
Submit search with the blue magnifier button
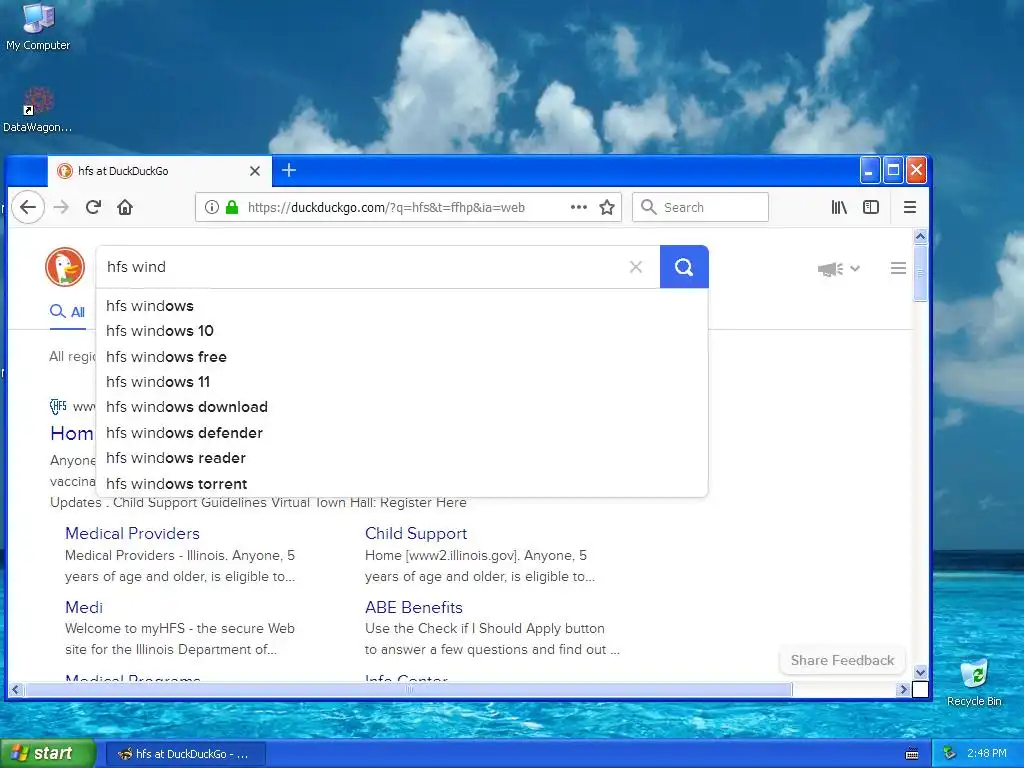tap(684, 266)
